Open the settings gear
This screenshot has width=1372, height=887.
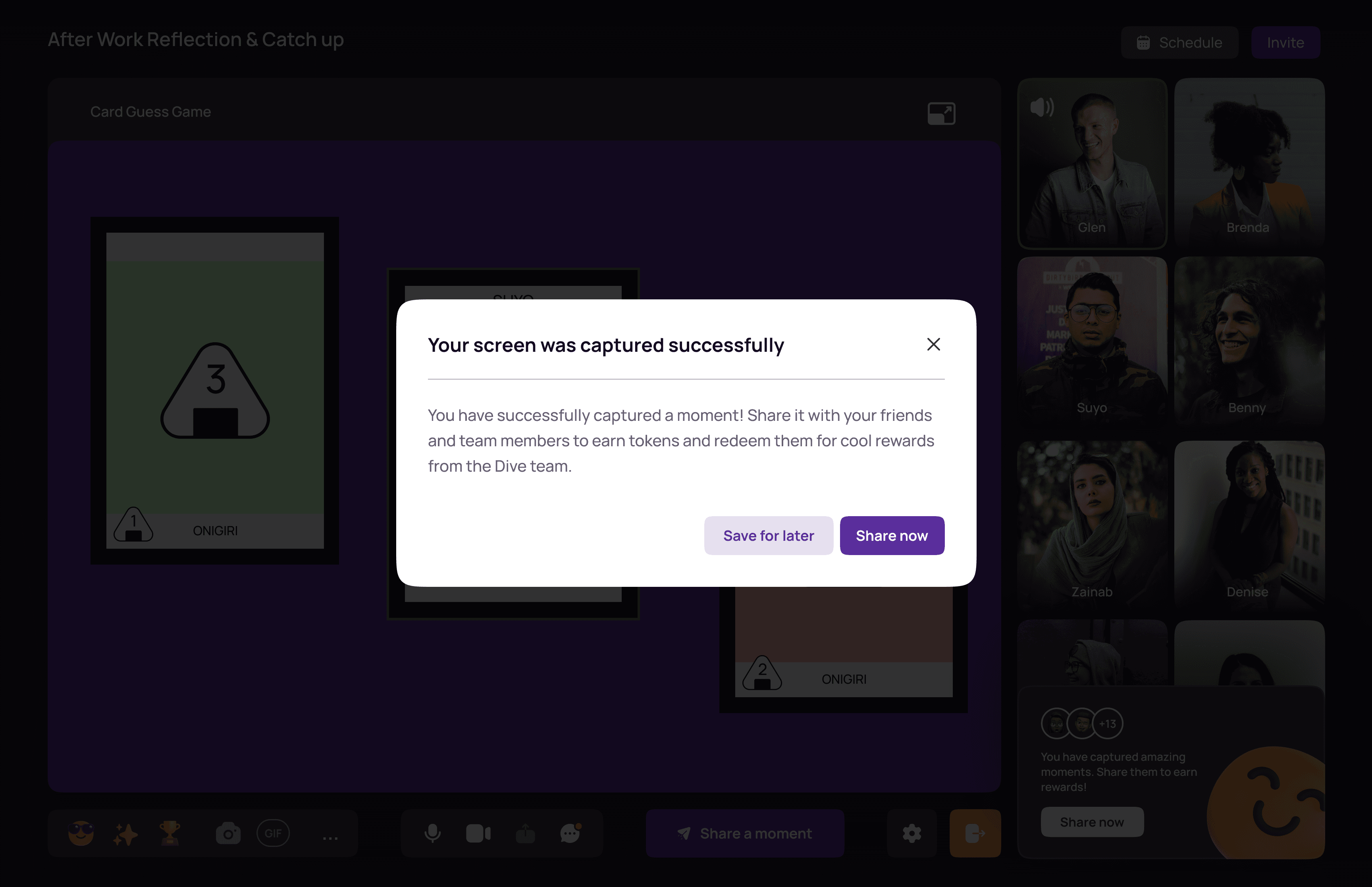(912, 833)
